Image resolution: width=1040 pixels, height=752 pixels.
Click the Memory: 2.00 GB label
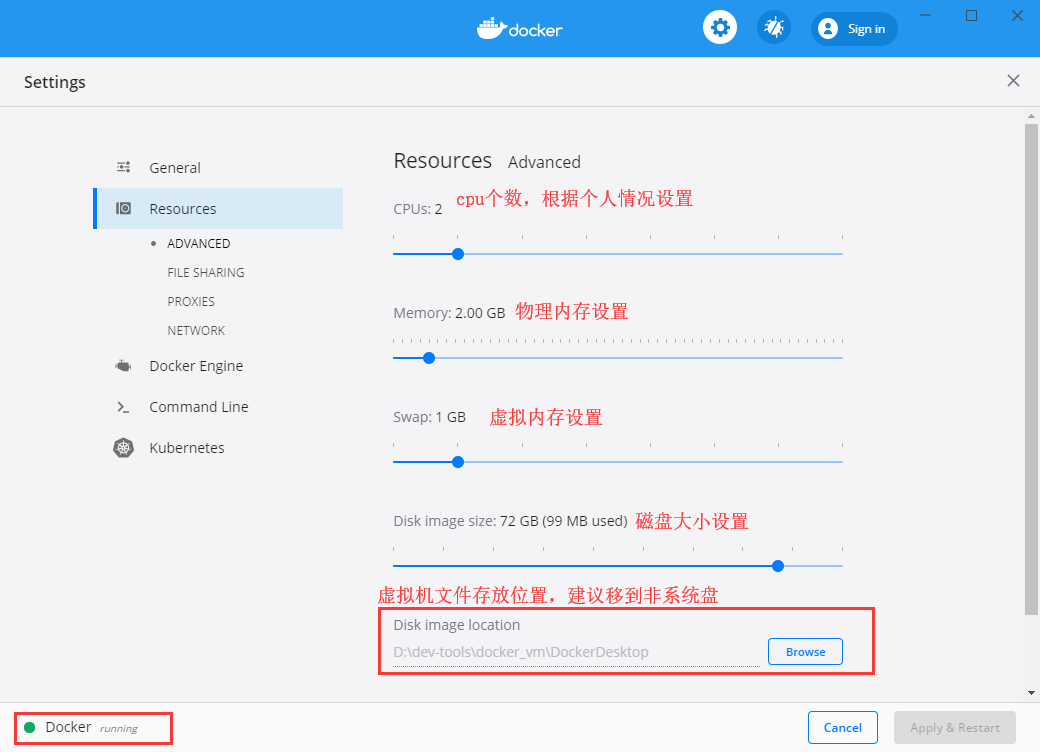coord(449,313)
